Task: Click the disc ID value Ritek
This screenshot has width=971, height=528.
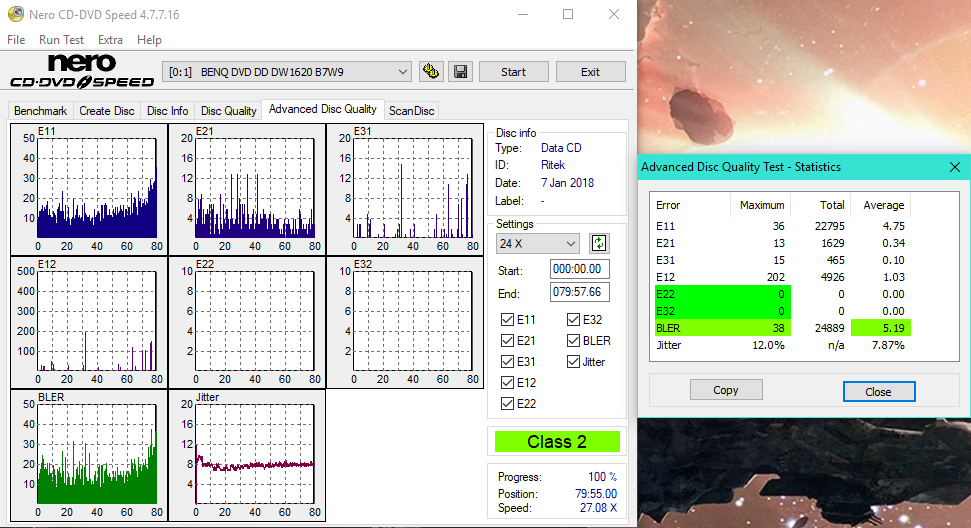Action: (552, 165)
